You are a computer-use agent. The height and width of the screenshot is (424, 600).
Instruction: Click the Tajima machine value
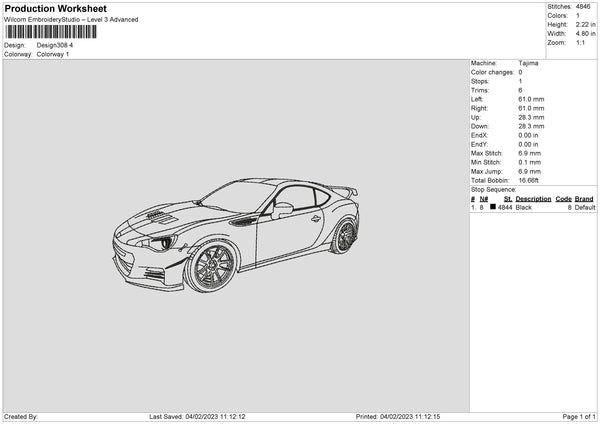click(x=528, y=63)
